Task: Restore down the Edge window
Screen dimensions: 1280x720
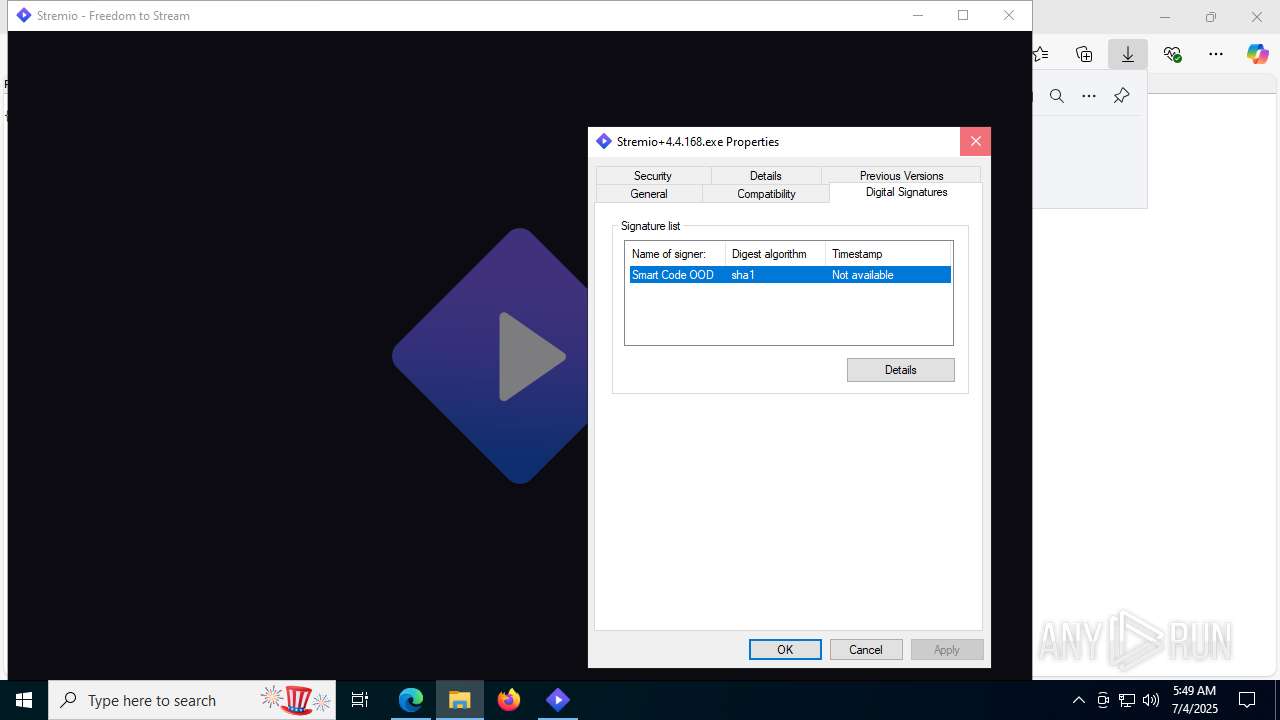Action: 1211,17
